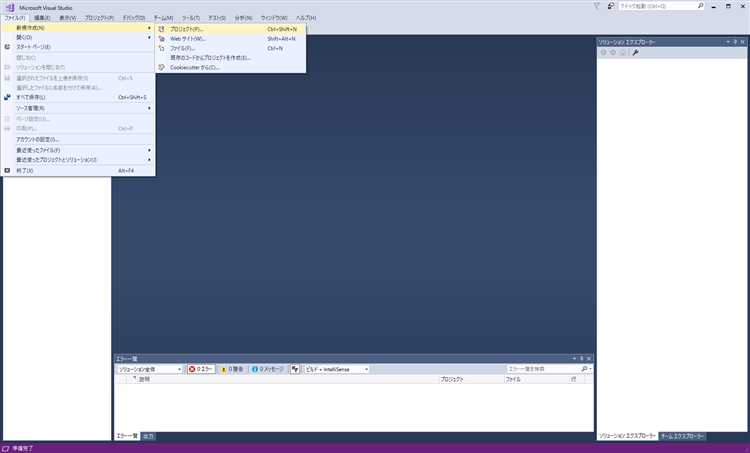Open the ウィンドウ(W) menu
Screen dimensions: 750x453
point(274,18)
